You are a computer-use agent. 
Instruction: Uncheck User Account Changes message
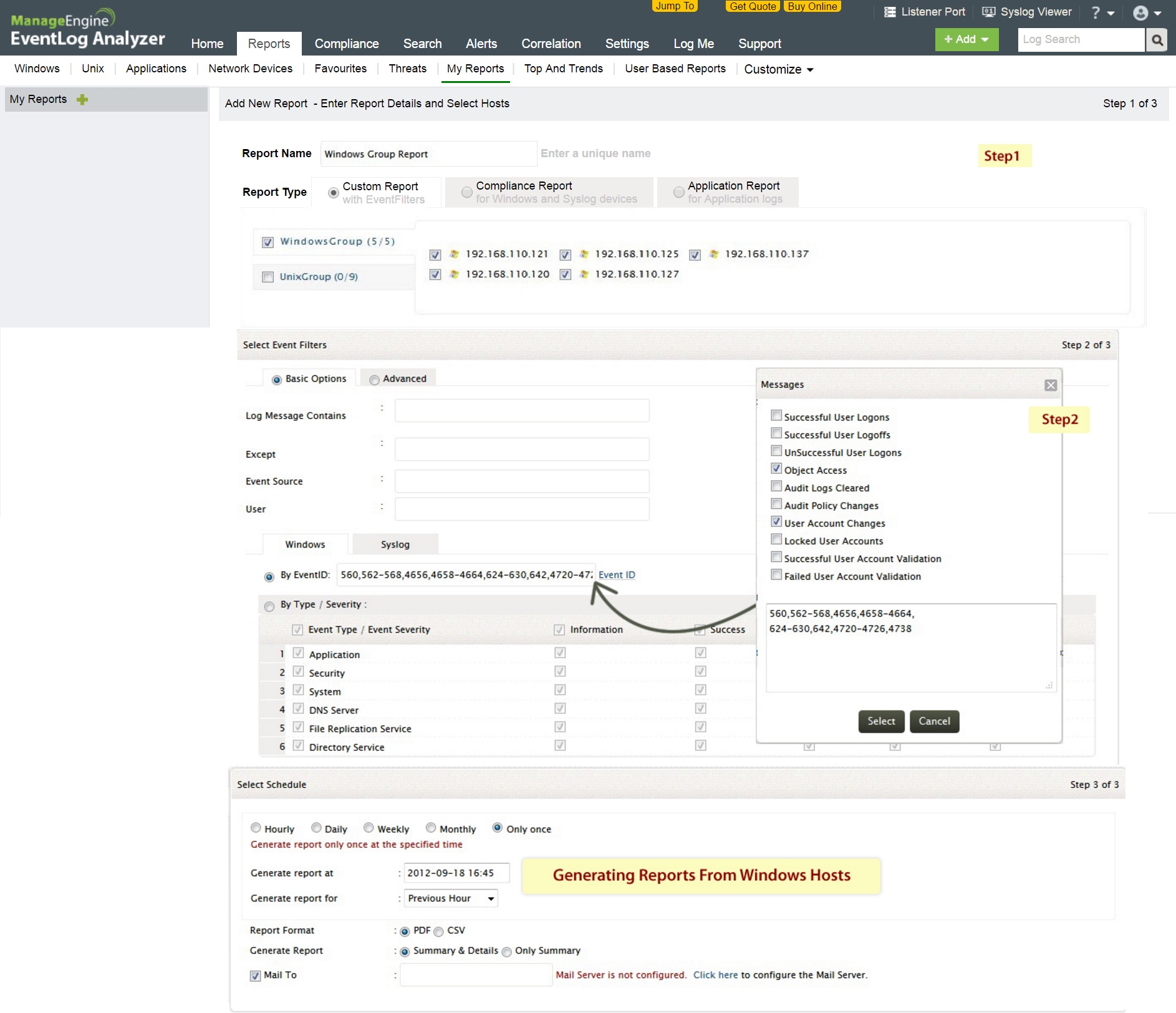(776, 521)
